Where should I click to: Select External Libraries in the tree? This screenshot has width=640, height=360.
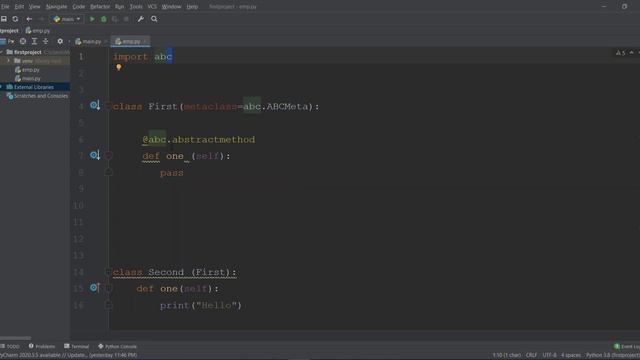coord(30,87)
